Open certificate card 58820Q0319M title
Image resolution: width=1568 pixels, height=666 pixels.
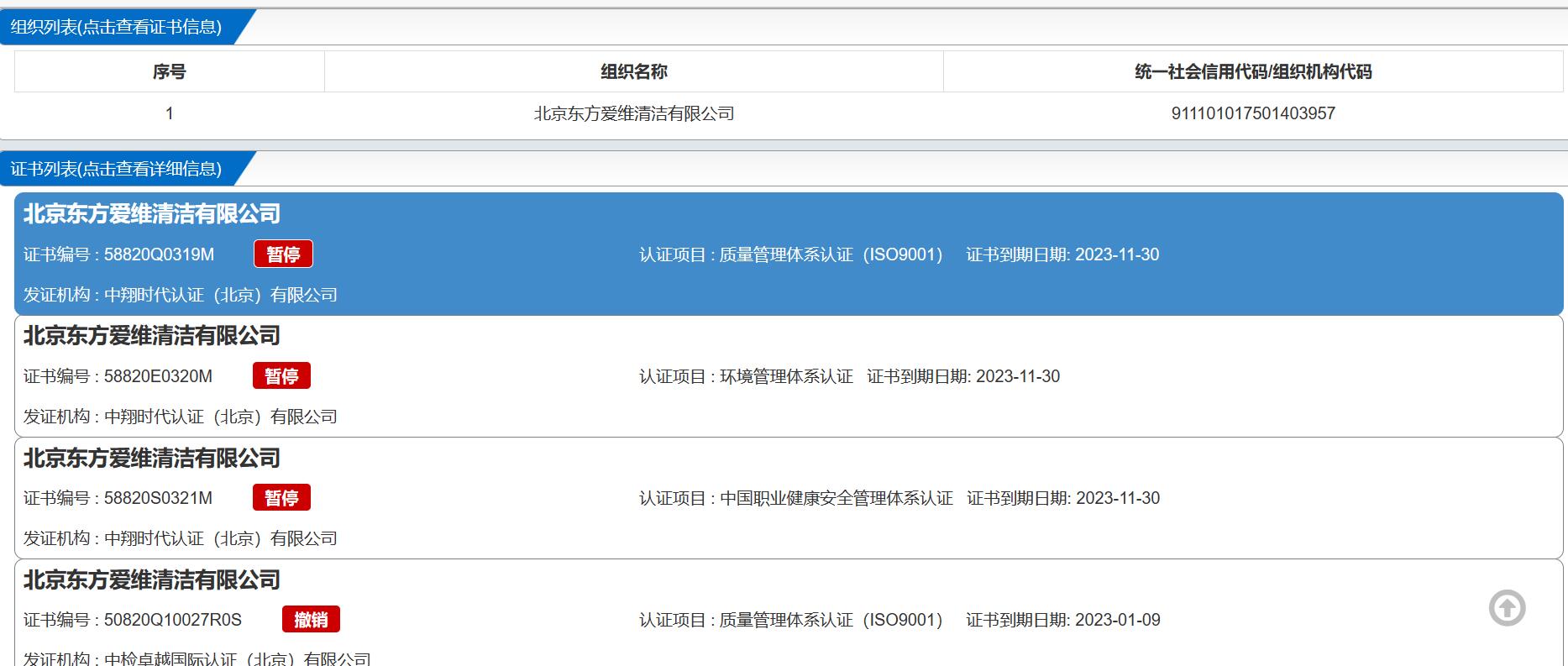152,214
